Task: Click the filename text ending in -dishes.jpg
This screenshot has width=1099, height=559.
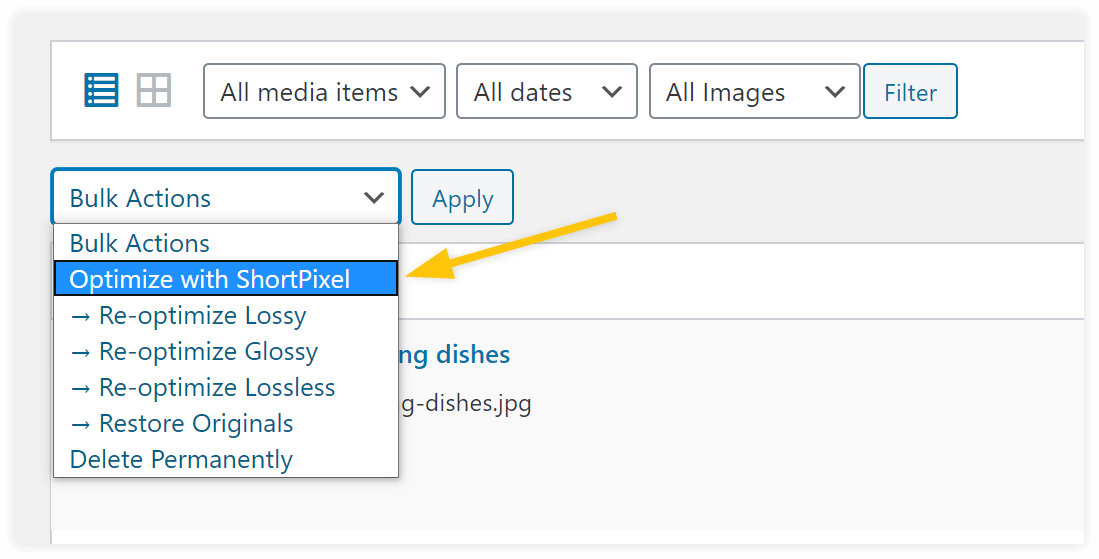Action: 465,404
